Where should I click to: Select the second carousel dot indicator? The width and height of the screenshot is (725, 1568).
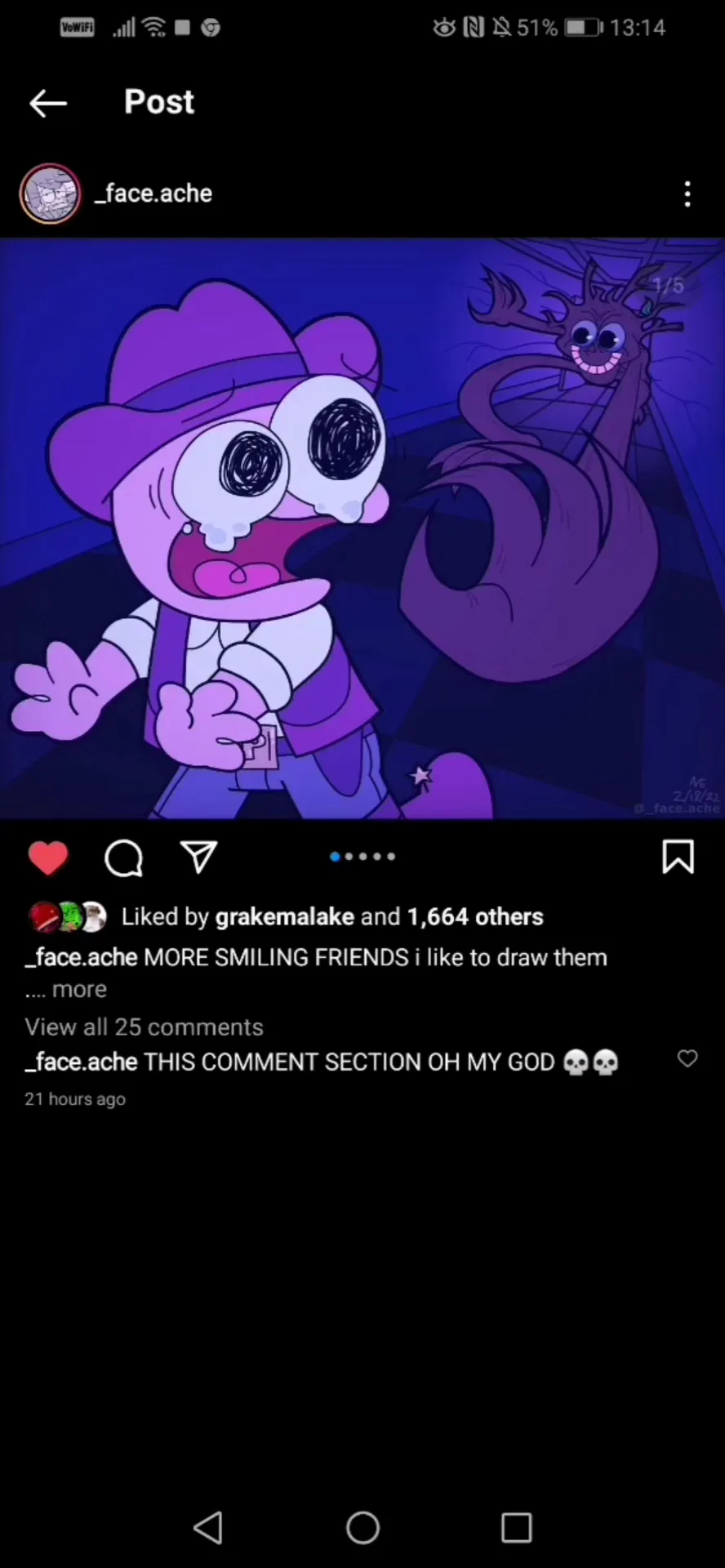tap(349, 857)
